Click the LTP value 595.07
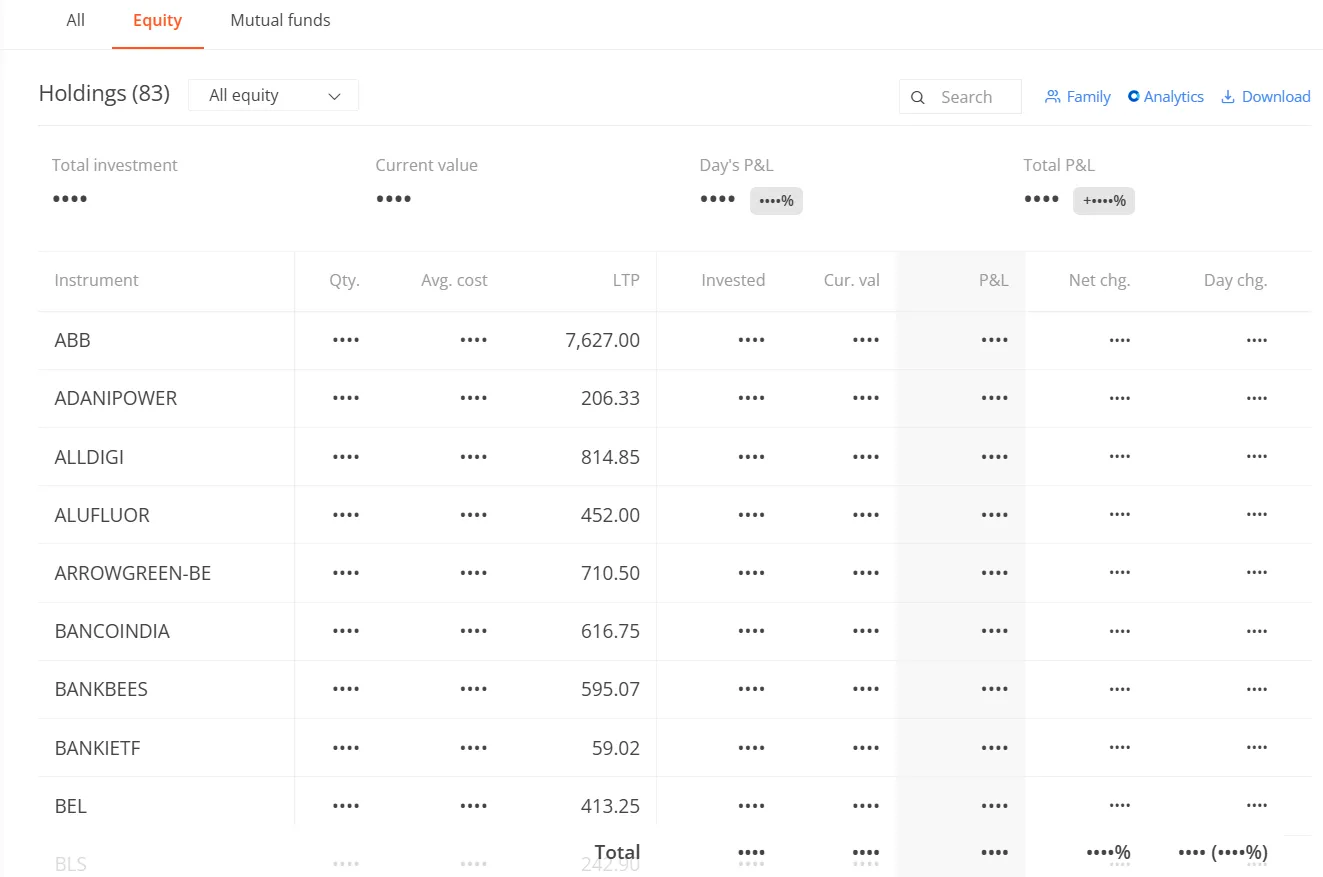1323x877 pixels. coord(610,689)
